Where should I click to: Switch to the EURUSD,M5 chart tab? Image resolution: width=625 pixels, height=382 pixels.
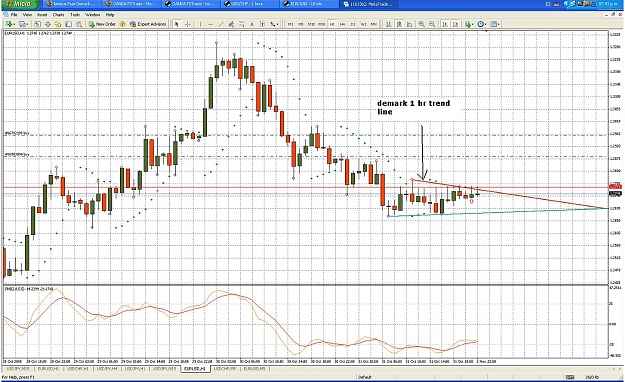click(x=254, y=369)
